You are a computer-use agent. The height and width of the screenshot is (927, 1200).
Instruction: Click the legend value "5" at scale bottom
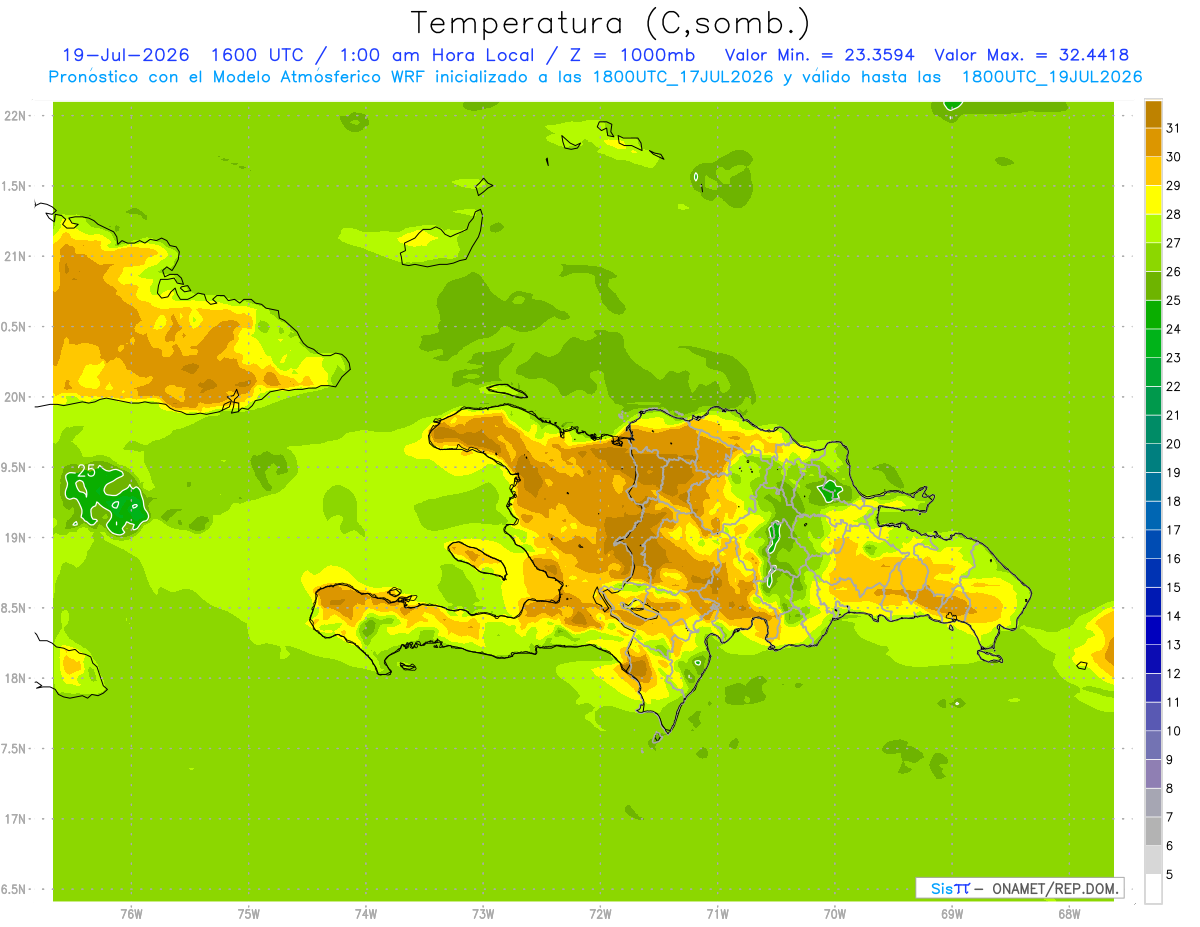tap(1170, 874)
